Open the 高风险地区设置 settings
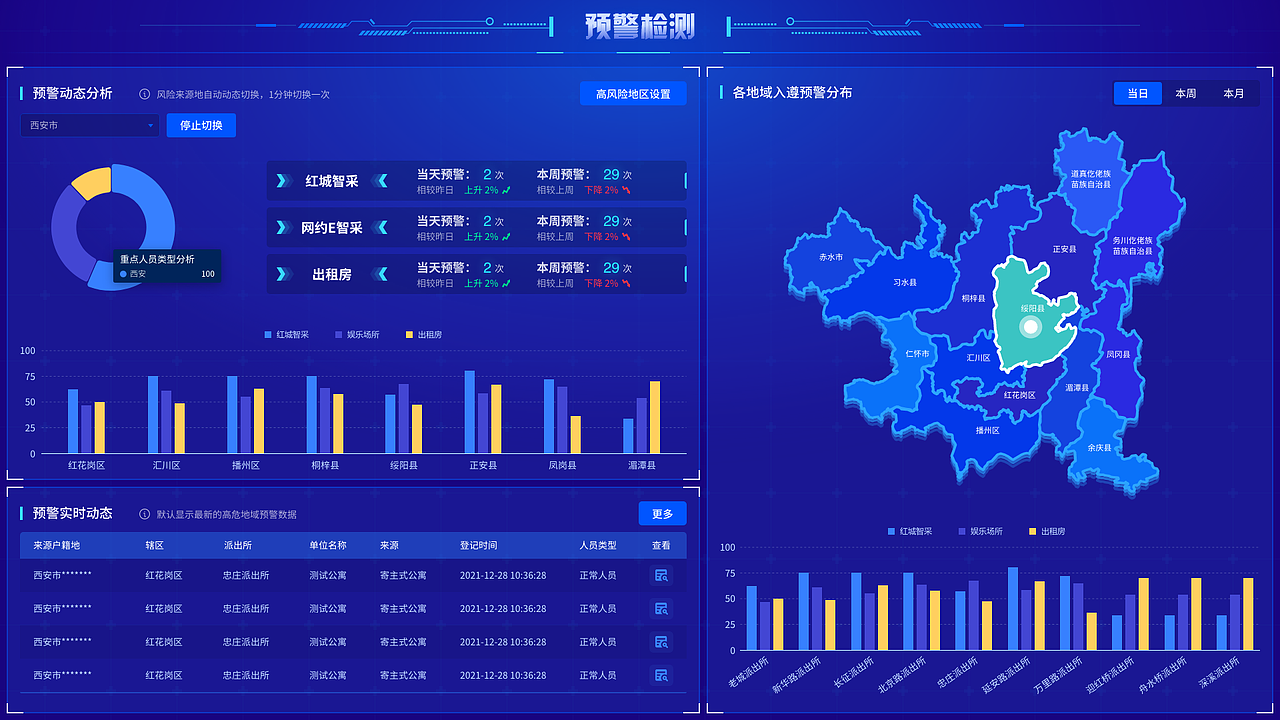1280x720 pixels. coord(633,93)
